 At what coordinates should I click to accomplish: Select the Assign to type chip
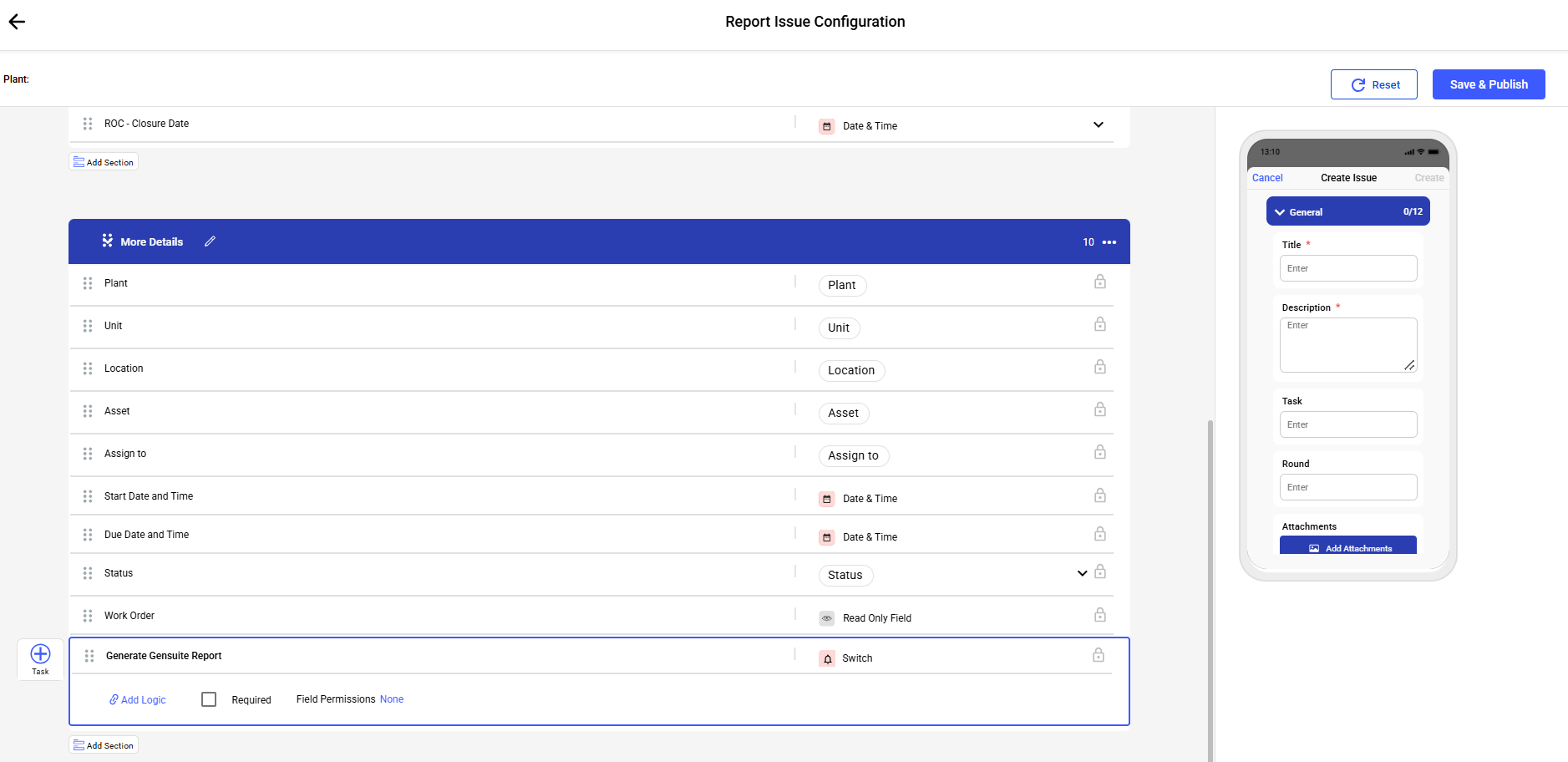(854, 455)
